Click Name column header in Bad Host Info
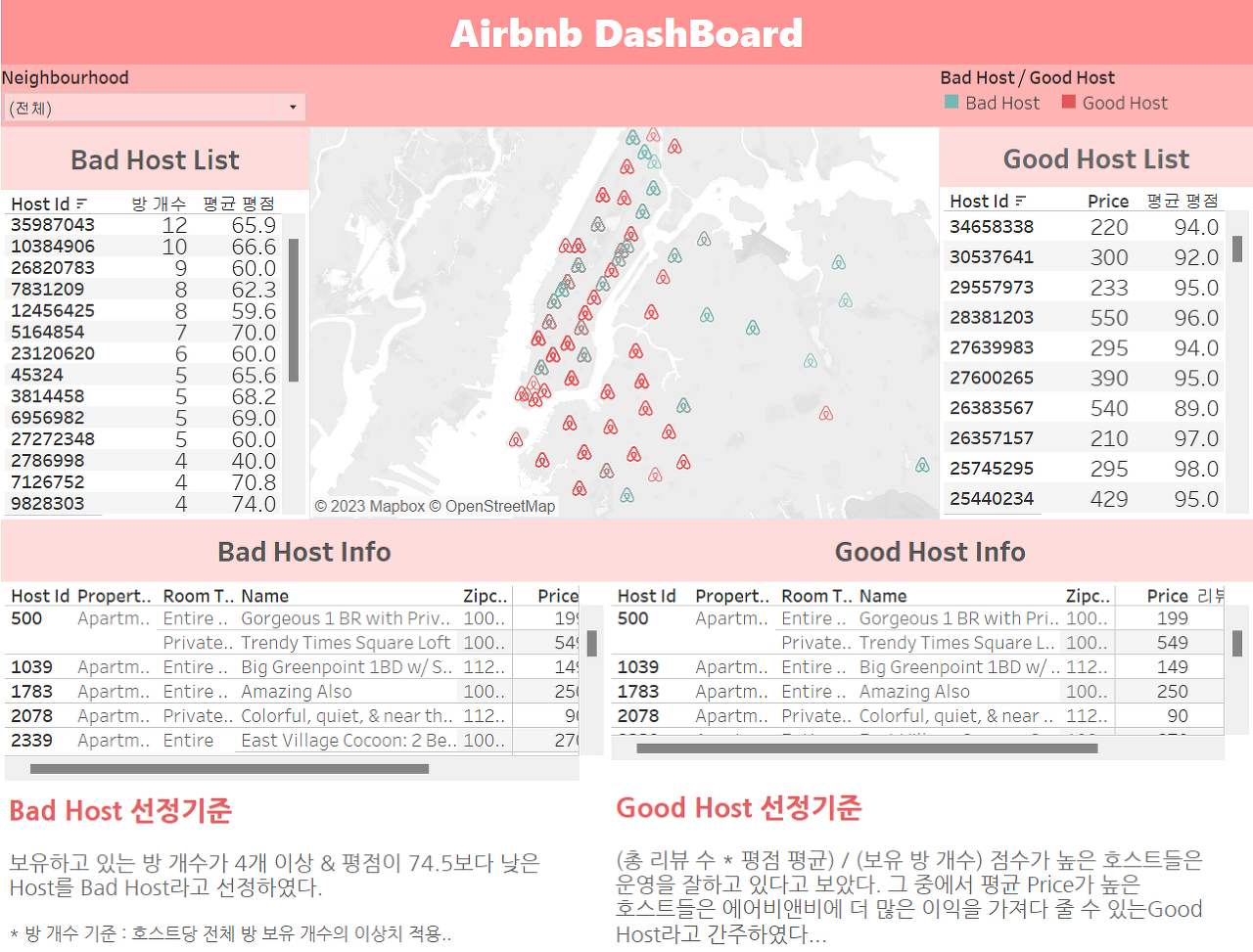The height and width of the screenshot is (952, 1253). [x=264, y=596]
